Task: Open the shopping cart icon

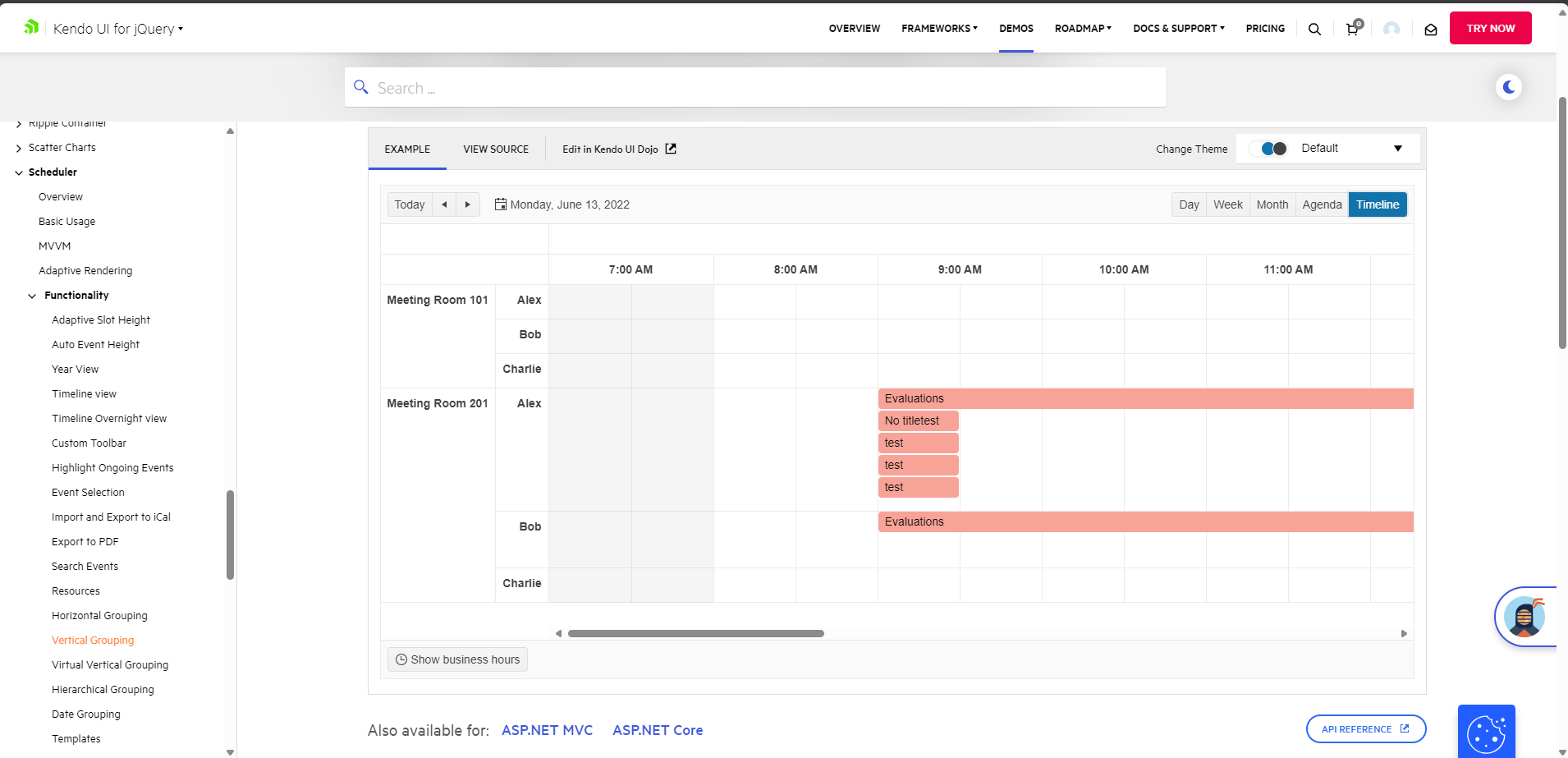Action: (x=1352, y=29)
